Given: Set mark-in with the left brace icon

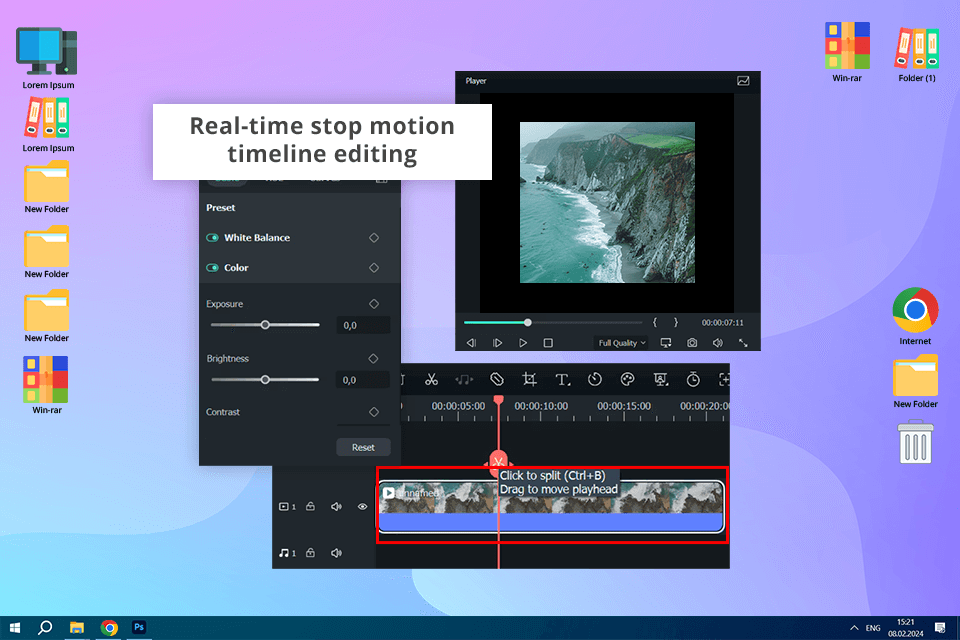Looking at the screenshot, I should [x=654, y=322].
